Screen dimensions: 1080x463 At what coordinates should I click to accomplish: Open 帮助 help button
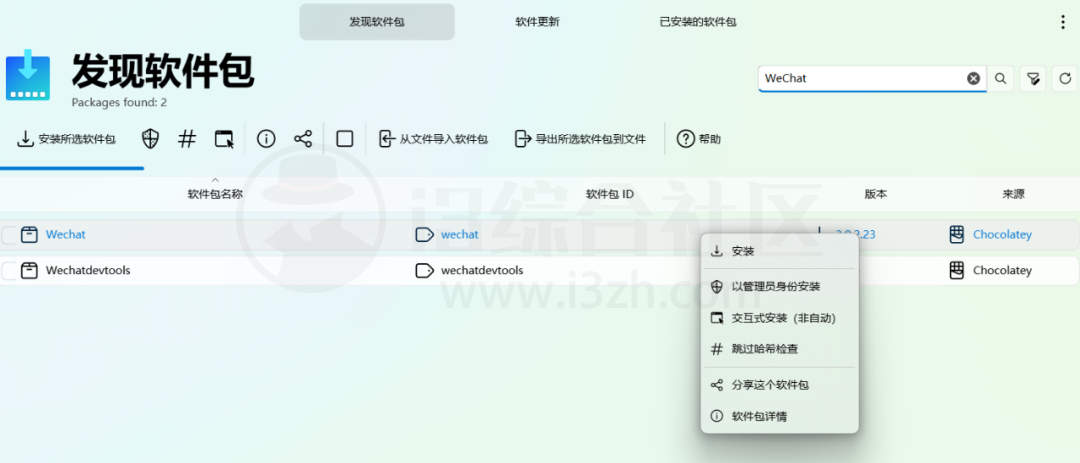click(699, 139)
